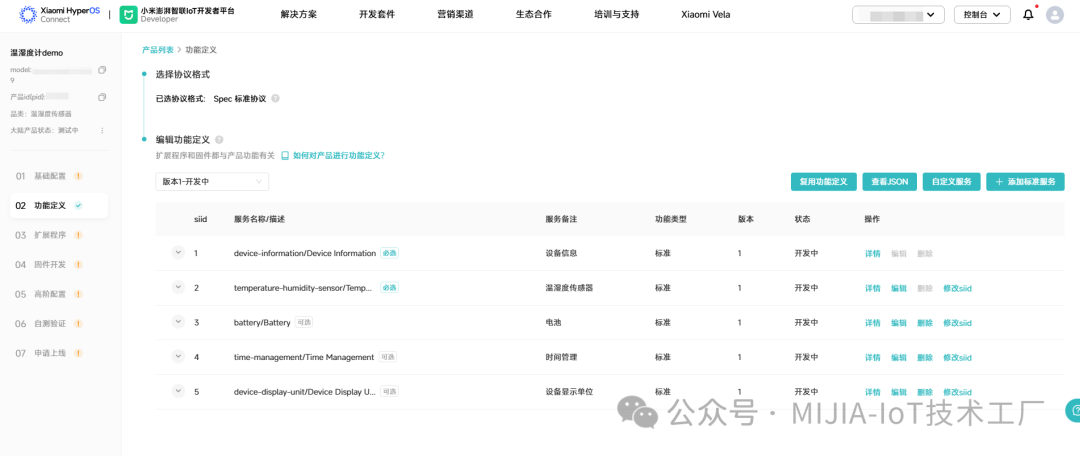This screenshot has width=1080, height=456.
Task: Copy the 产品id(pid) with copy icon
Action: click(x=102, y=97)
